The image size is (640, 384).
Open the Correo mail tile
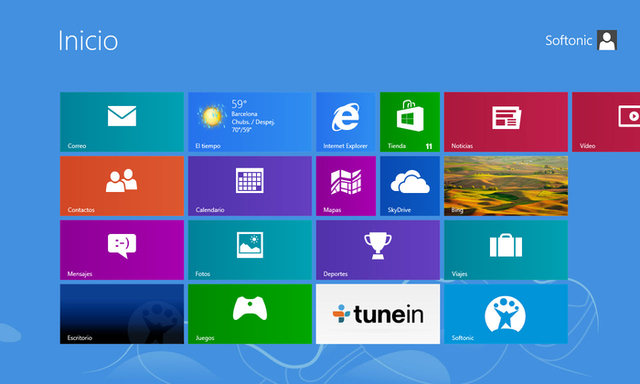click(122, 122)
